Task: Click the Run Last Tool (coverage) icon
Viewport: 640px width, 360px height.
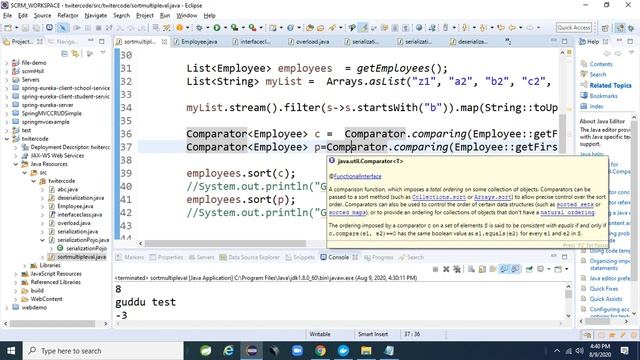Action: (x=234, y=28)
